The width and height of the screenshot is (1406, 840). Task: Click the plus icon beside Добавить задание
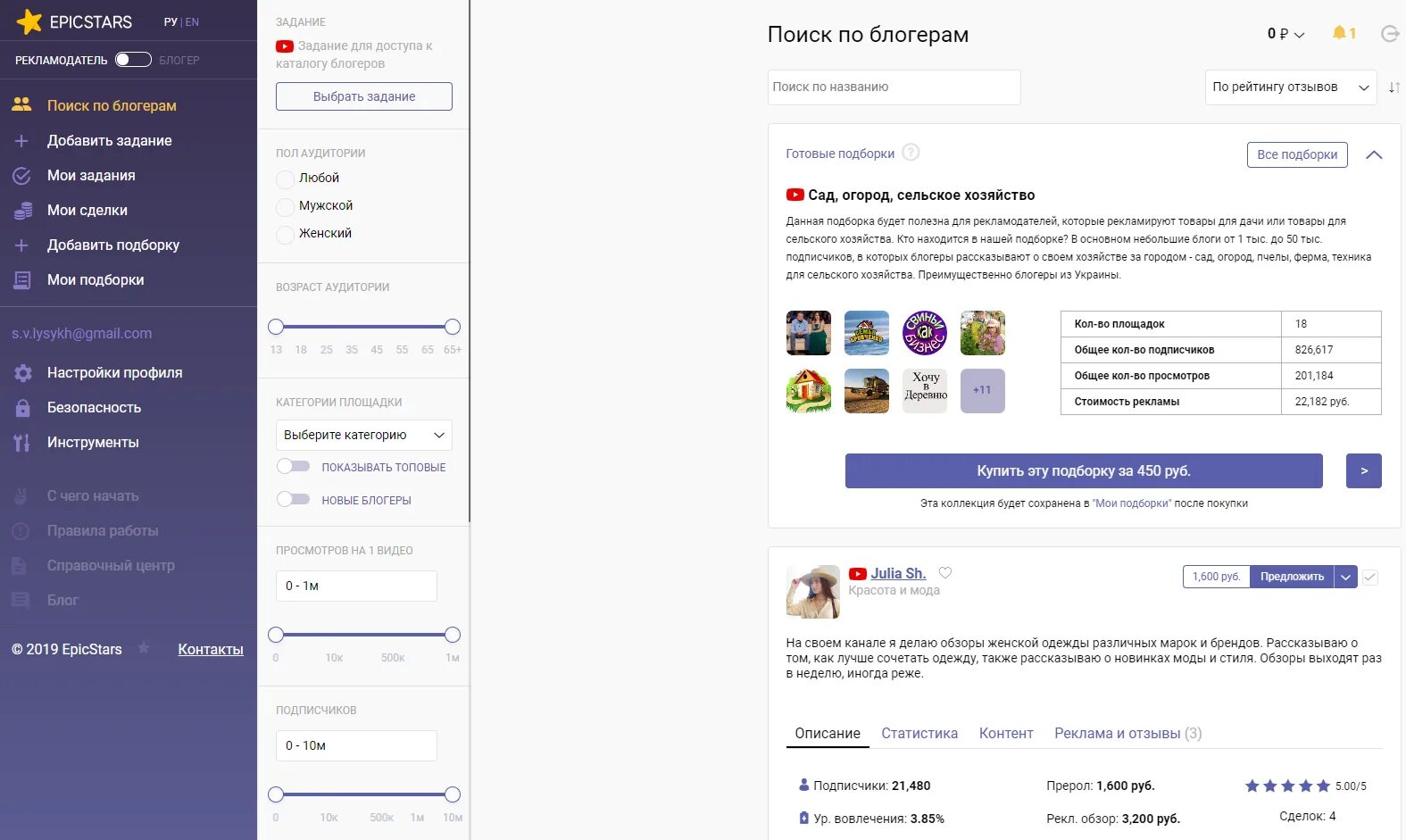[21, 141]
